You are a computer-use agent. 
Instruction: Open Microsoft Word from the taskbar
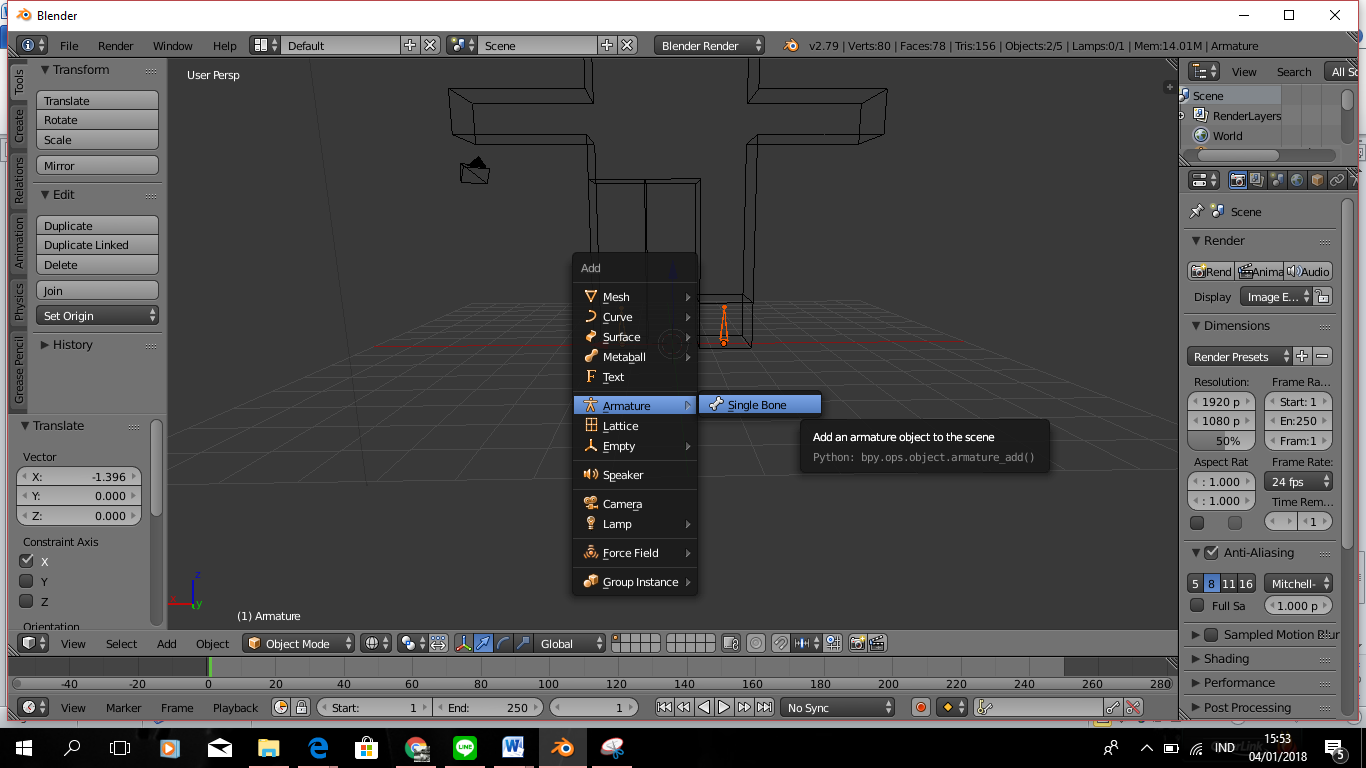coord(514,747)
